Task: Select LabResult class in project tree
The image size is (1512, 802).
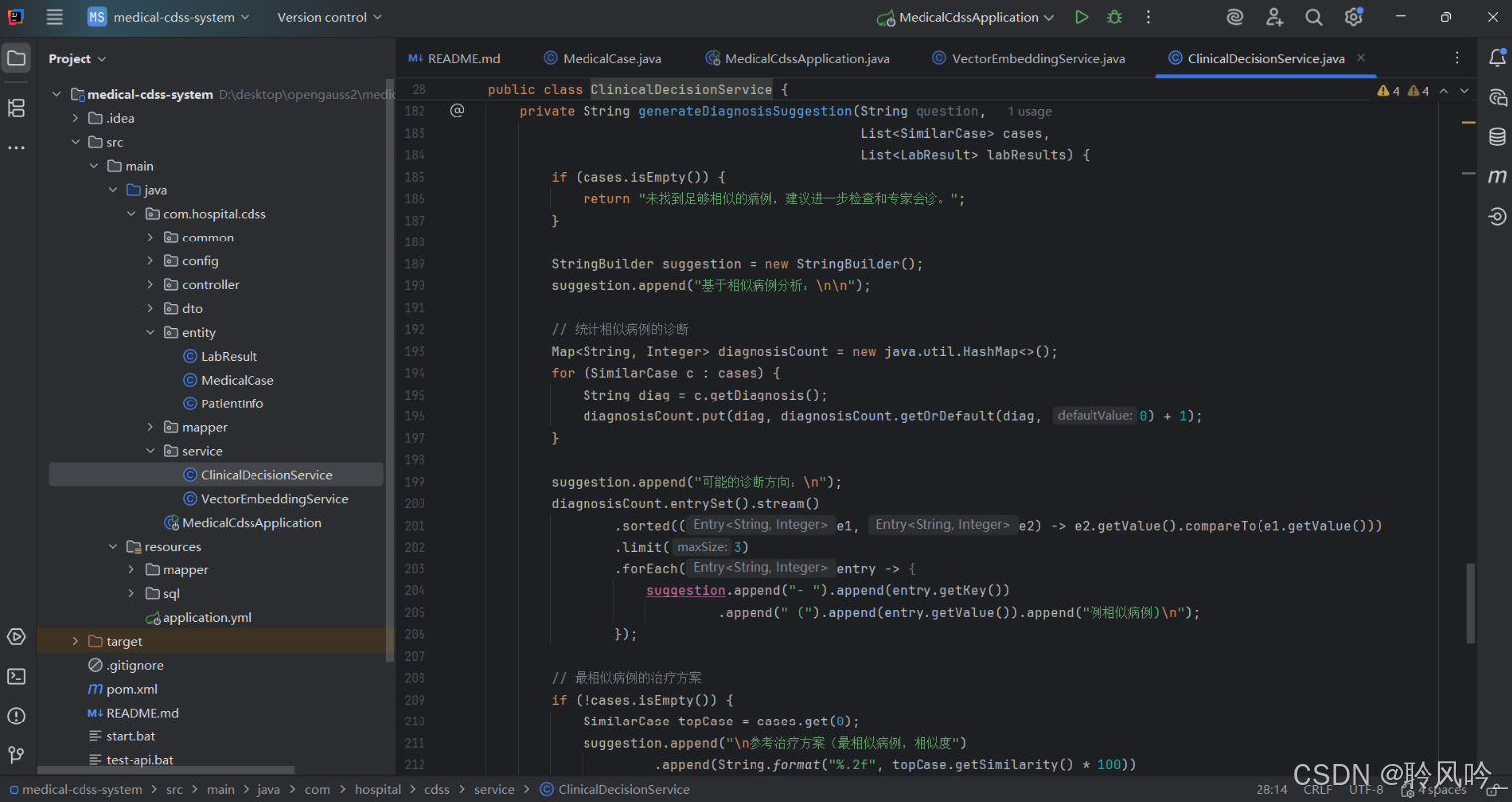Action: coord(221,356)
